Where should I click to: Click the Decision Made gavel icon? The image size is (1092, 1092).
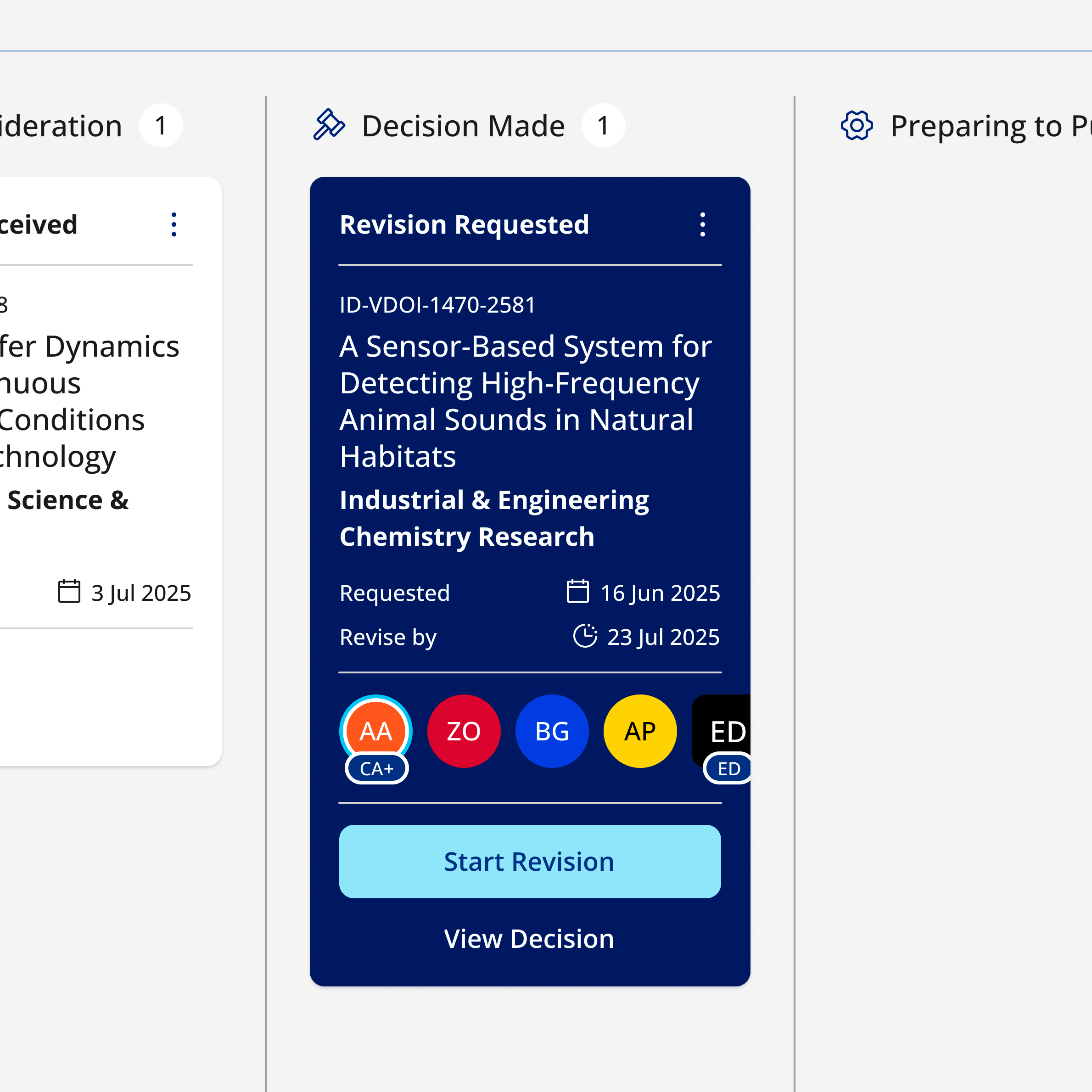(x=328, y=125)
